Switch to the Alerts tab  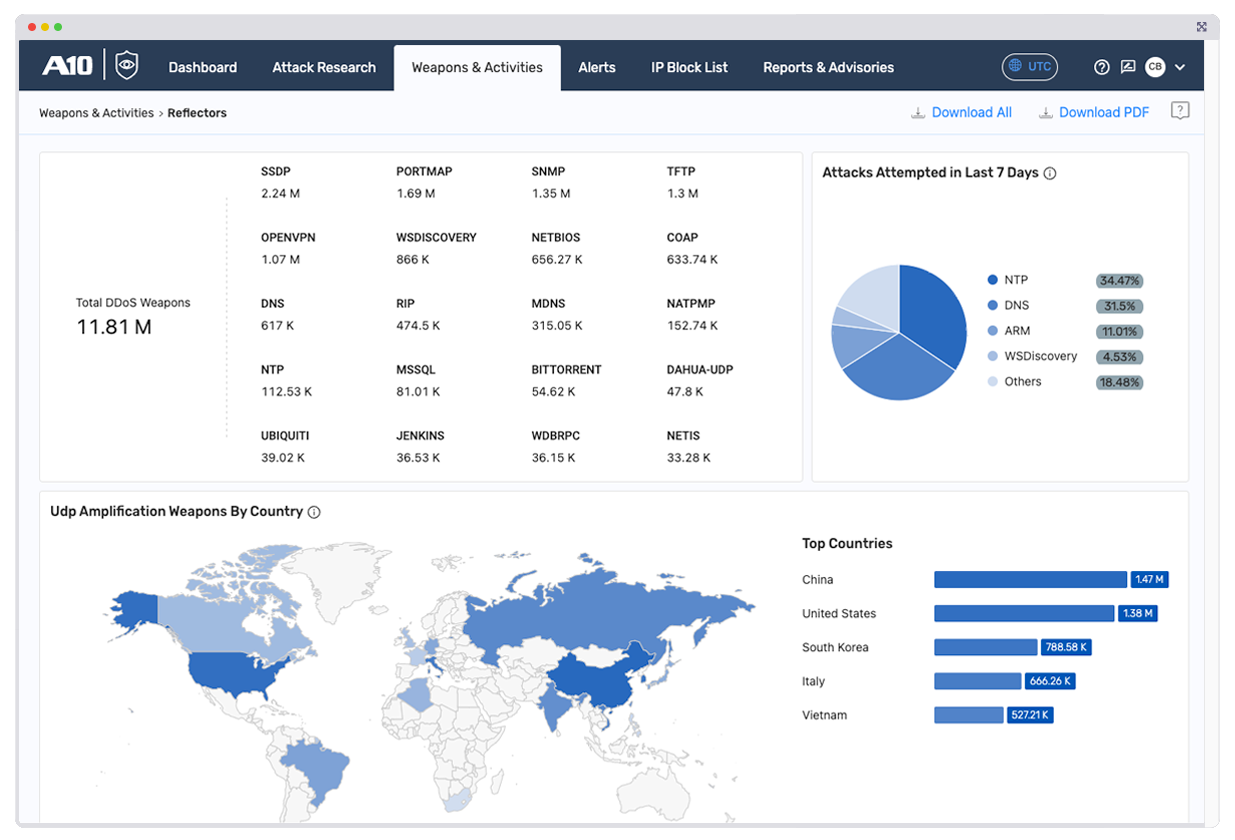[597, 67]
